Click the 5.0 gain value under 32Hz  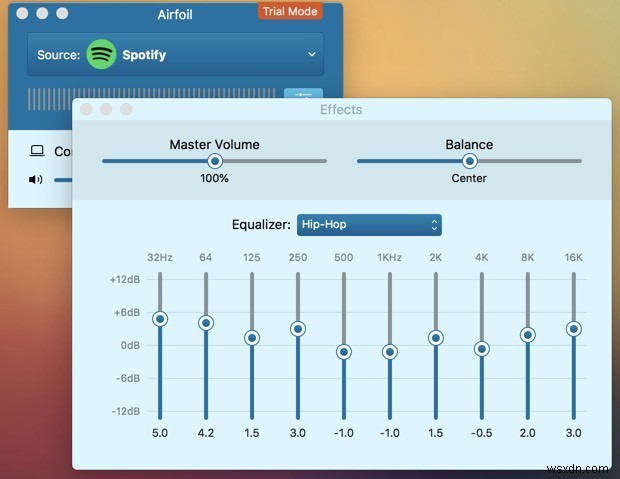click(x=160, y=433)
